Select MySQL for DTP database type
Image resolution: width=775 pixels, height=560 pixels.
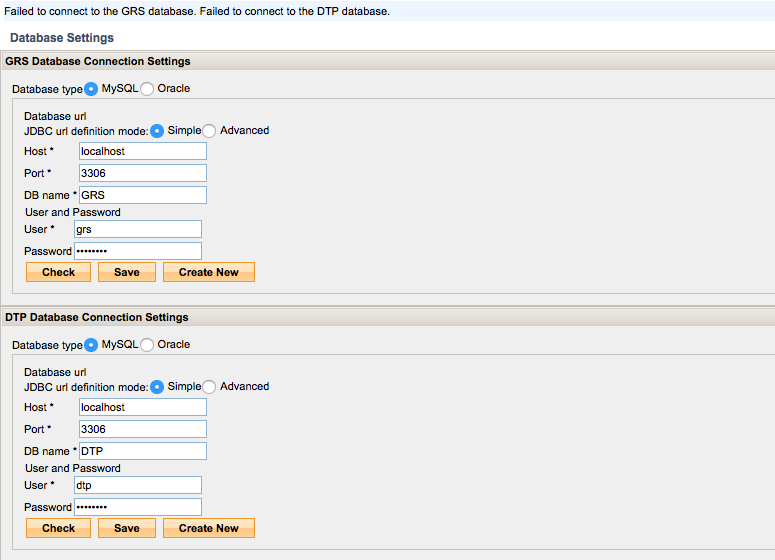[x=91, y=345]
